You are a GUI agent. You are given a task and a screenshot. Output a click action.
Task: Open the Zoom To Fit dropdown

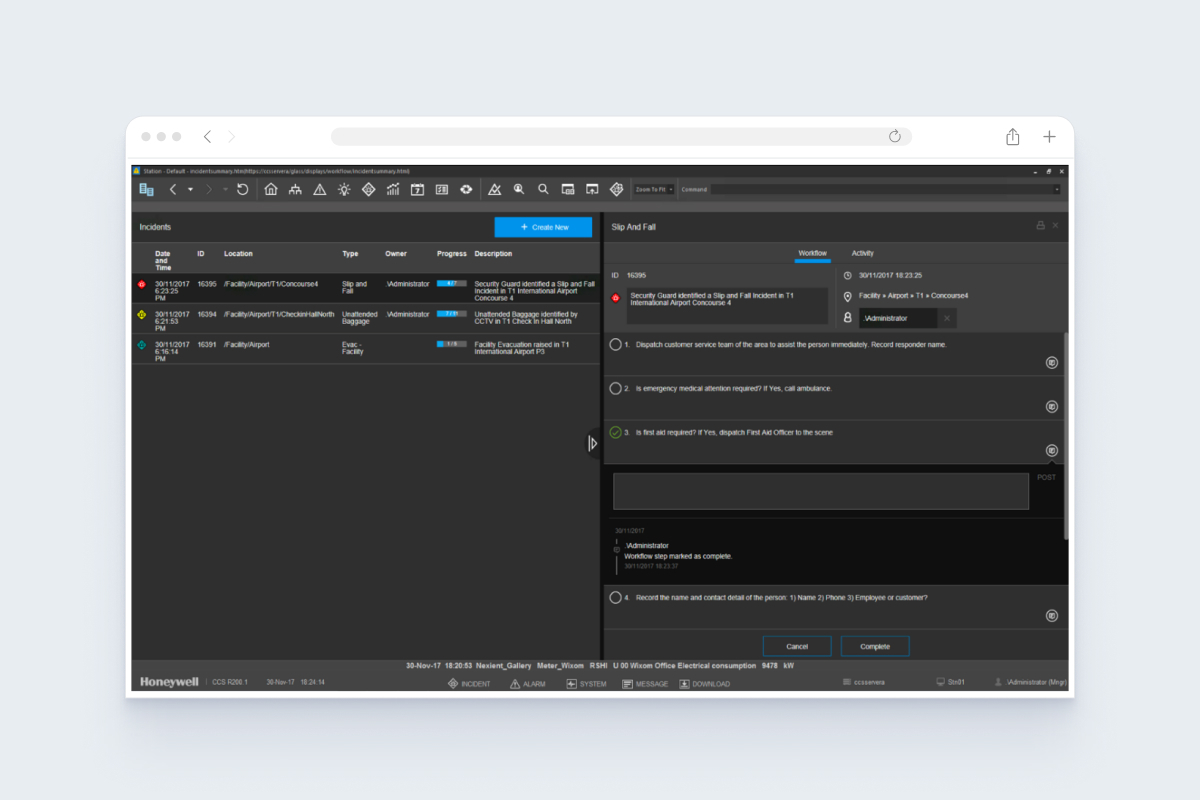(x=654, y=189)
